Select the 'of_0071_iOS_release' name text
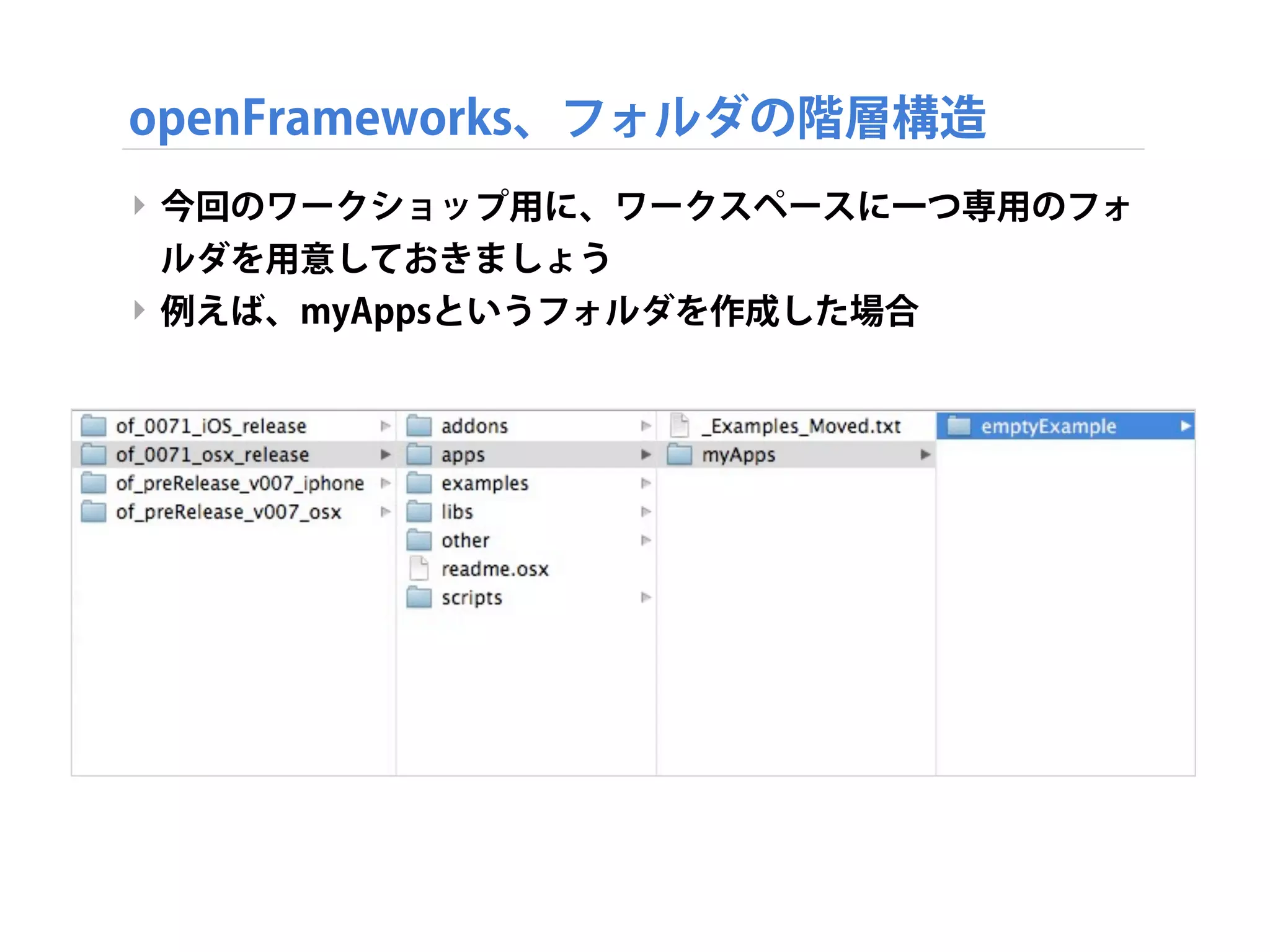This screenshot has height=952, width=1270. 211,426
